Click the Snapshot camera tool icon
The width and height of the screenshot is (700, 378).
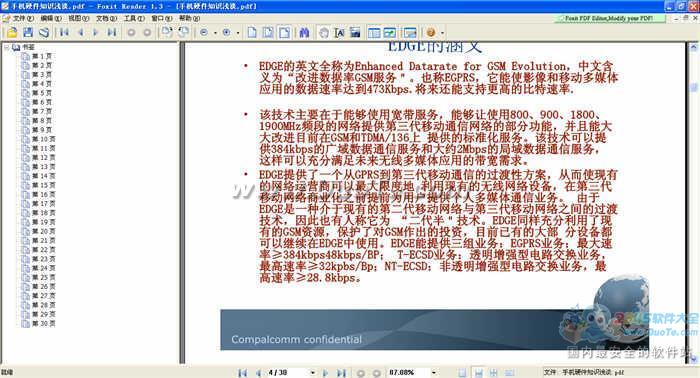(x=355, y=33)
